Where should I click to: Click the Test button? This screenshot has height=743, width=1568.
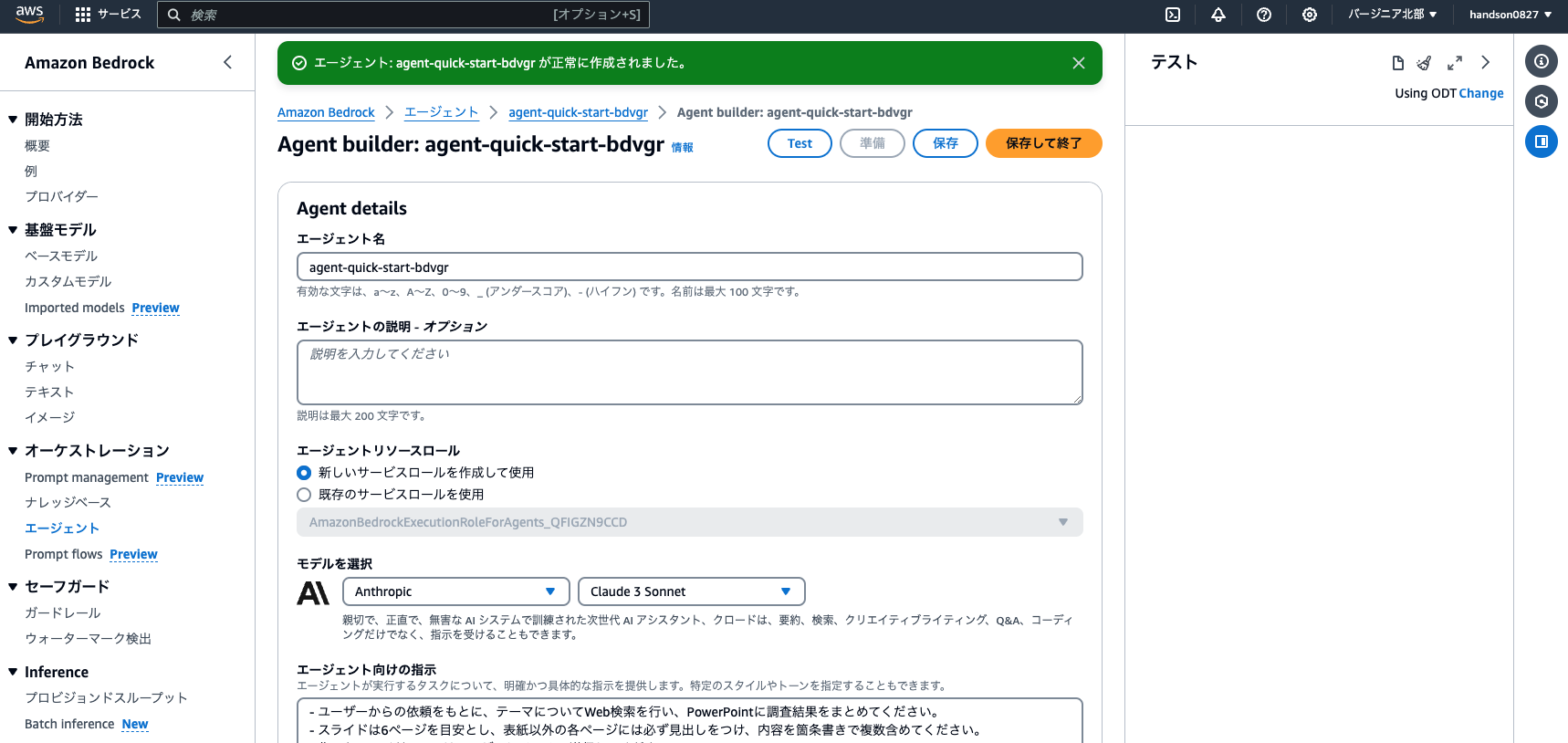click(800, 143)
